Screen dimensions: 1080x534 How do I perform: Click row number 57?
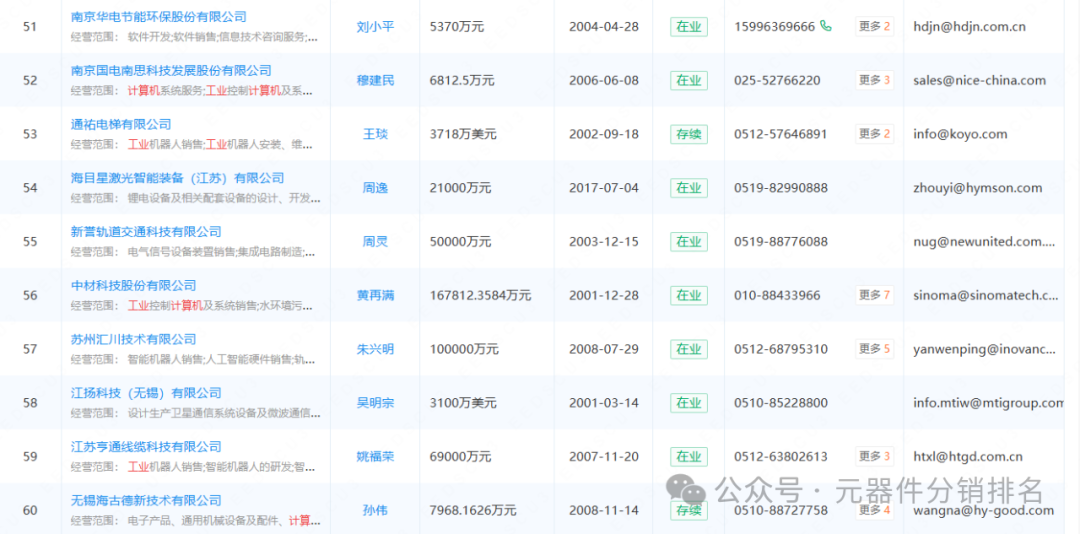tap(30, 349)
